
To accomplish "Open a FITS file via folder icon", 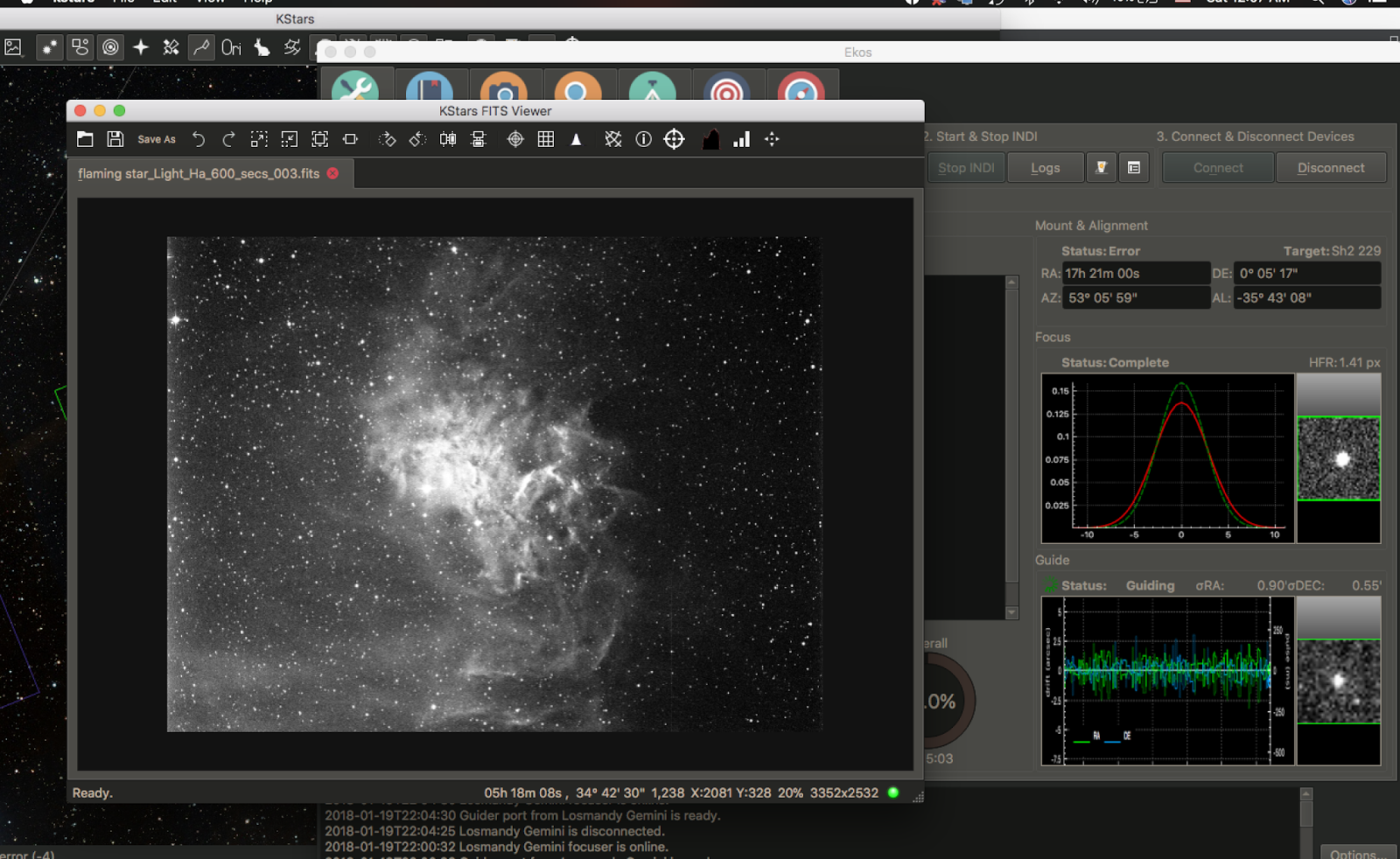I will click(x=85, y=139).
